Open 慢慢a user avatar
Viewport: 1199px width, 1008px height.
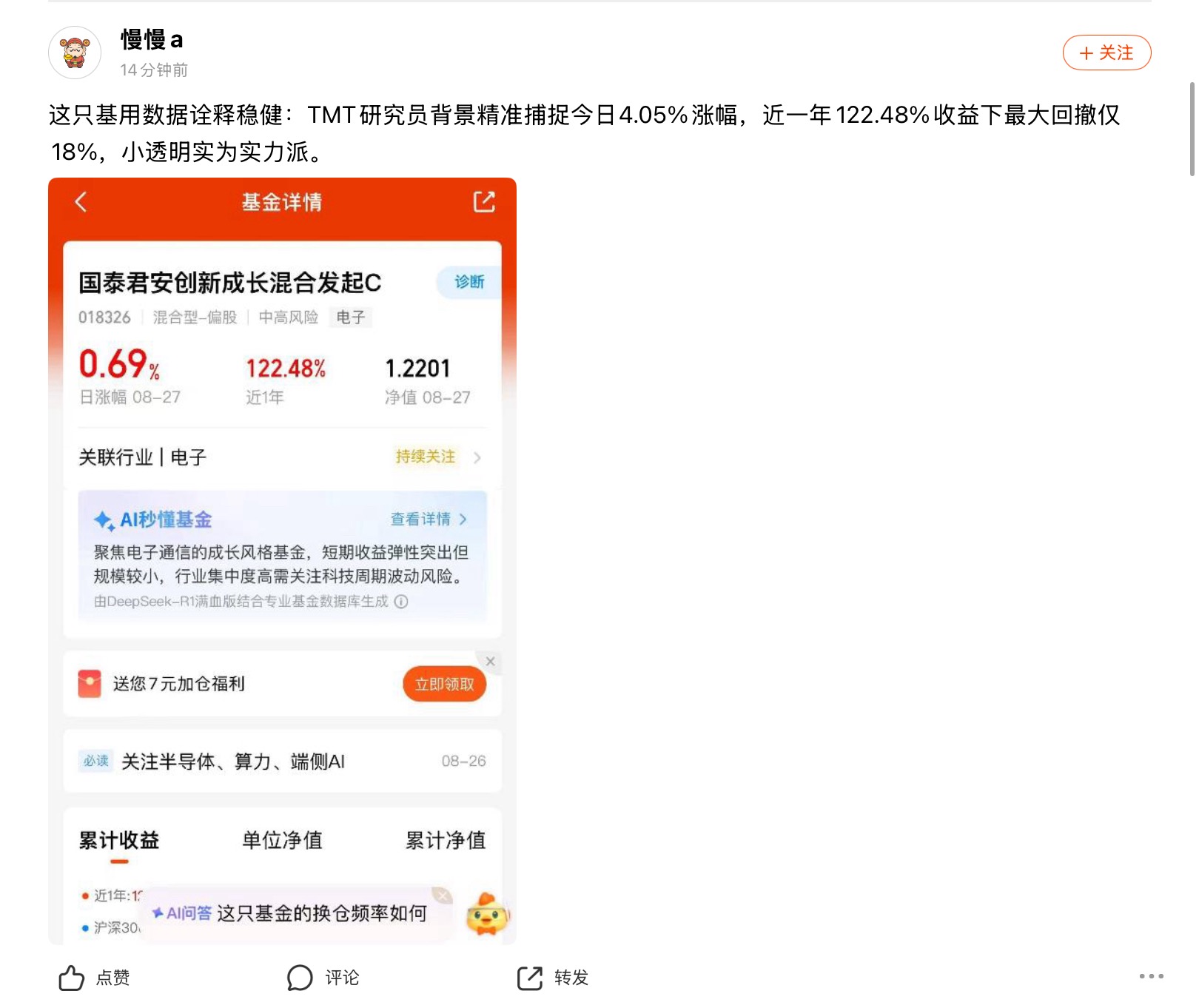click(x=75, y=53)
